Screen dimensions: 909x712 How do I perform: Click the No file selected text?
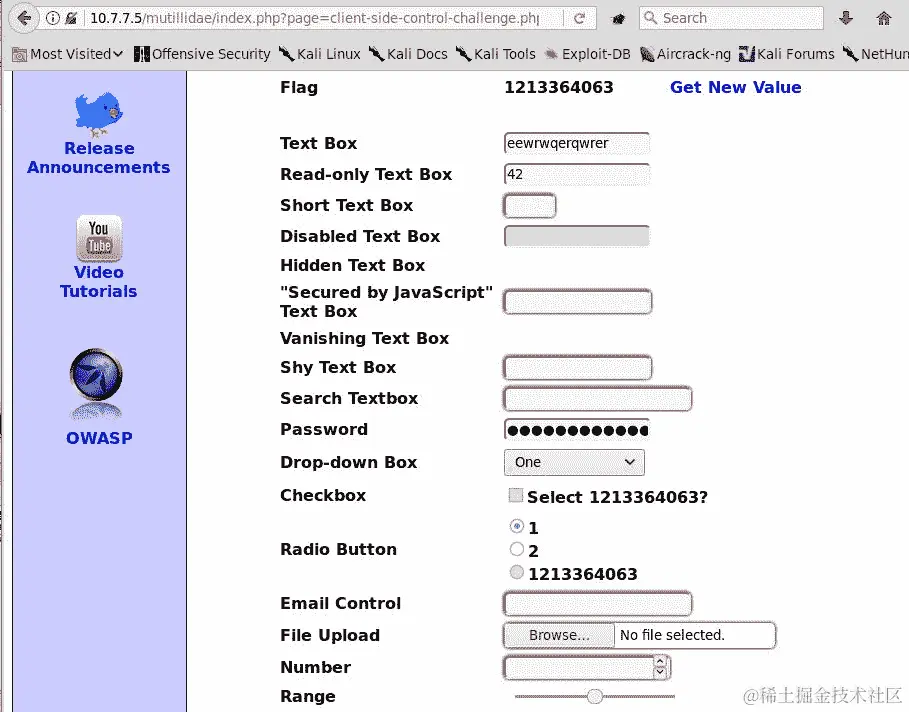coord(672,635)
